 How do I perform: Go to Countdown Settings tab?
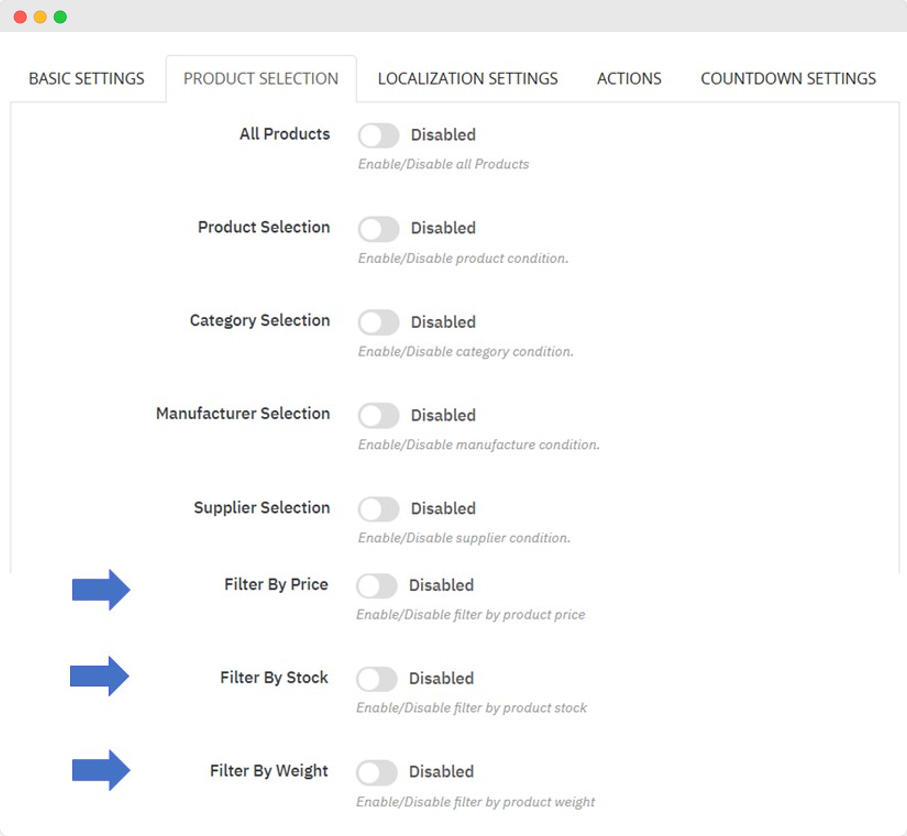click(x=788, y=78)
